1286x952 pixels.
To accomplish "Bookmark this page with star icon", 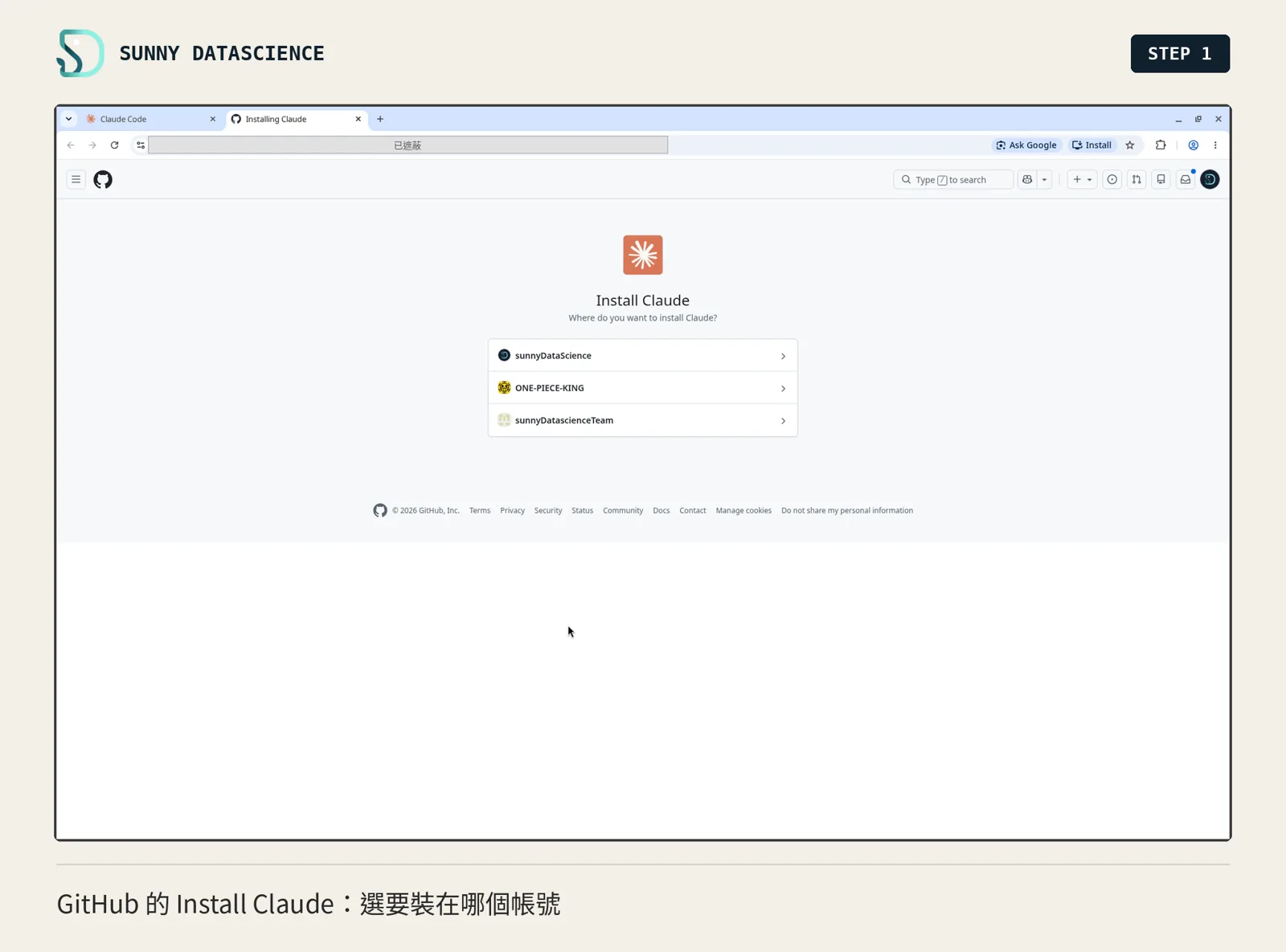I will (x=1130, y=145).
